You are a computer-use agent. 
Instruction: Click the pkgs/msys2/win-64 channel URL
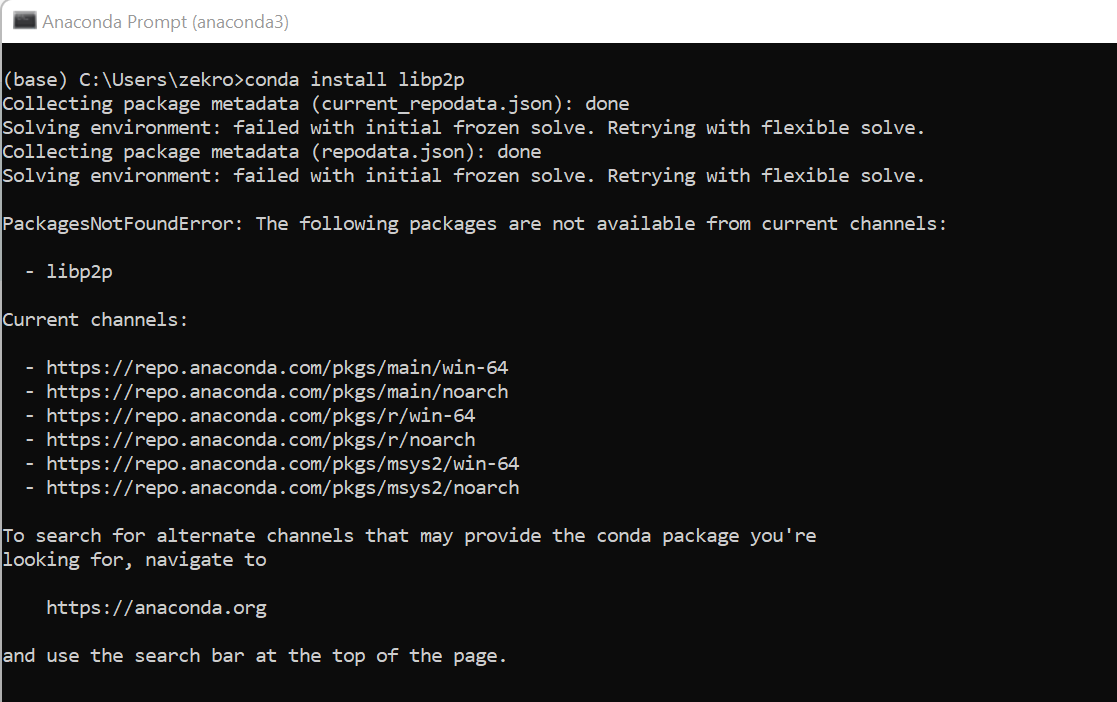point(282,463)
